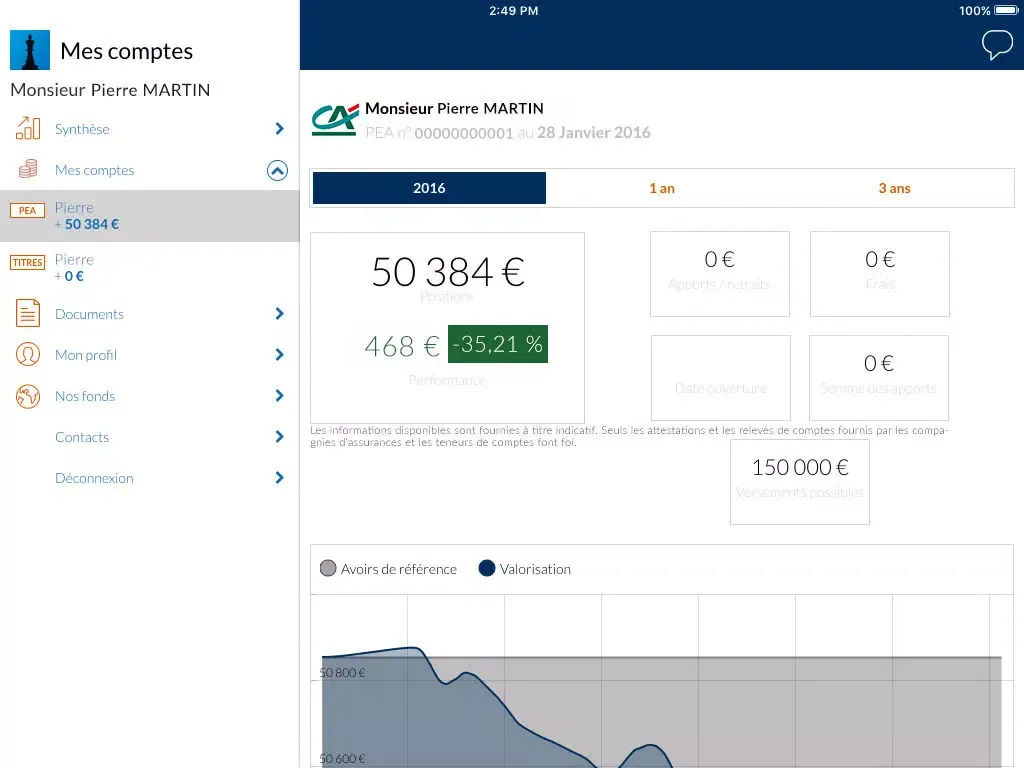Expand the Documents chevron
This screenshot has height=768, width=1024.
[280, 313]
